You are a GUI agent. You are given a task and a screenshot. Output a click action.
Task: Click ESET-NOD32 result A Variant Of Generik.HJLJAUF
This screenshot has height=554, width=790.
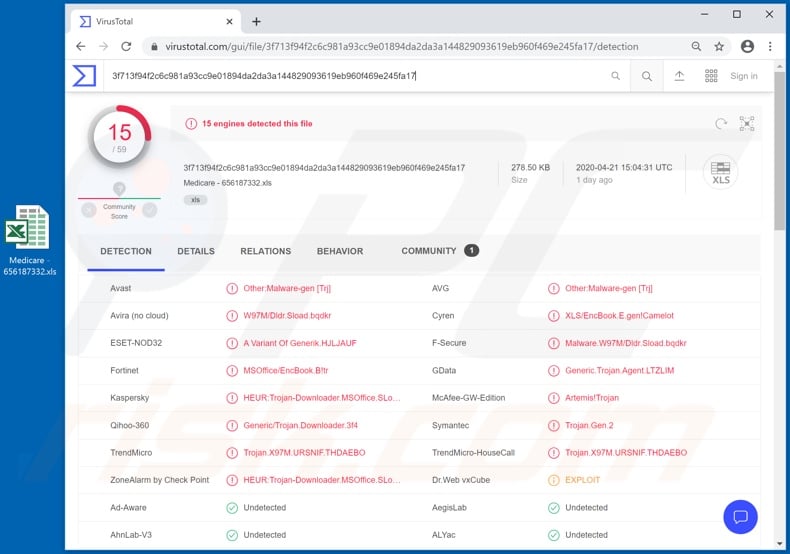pyautogui.click(x=300, y=343)
